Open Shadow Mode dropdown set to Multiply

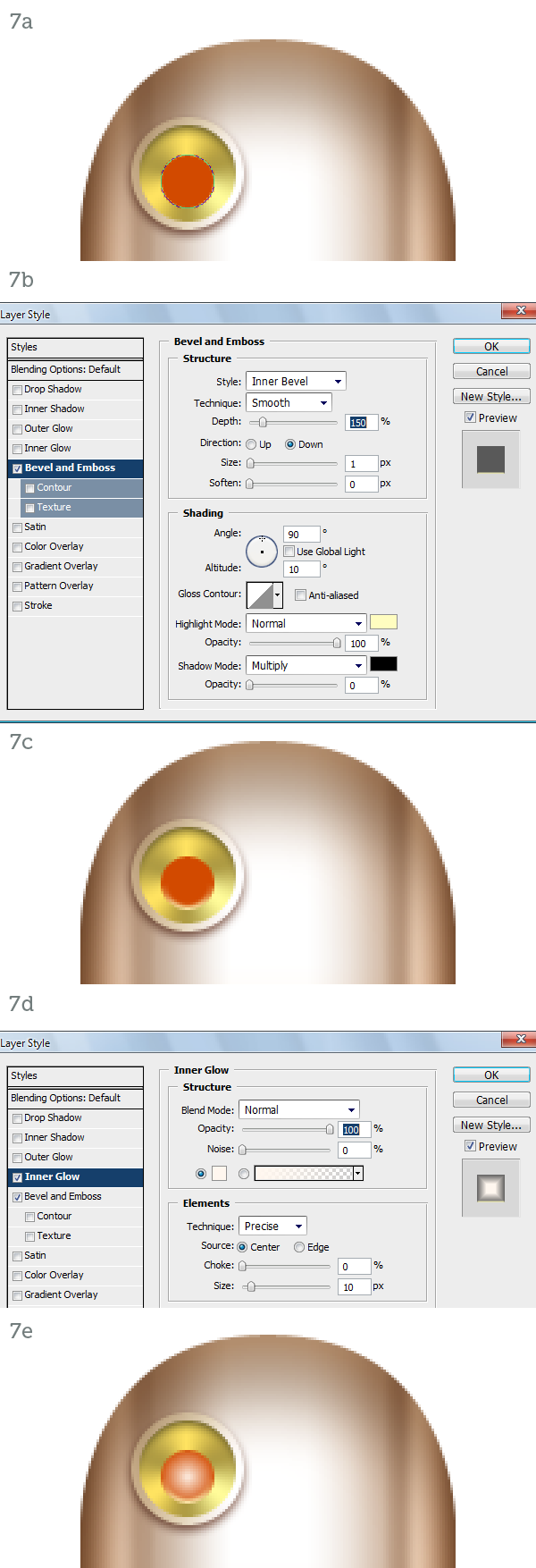click(306, 665)
